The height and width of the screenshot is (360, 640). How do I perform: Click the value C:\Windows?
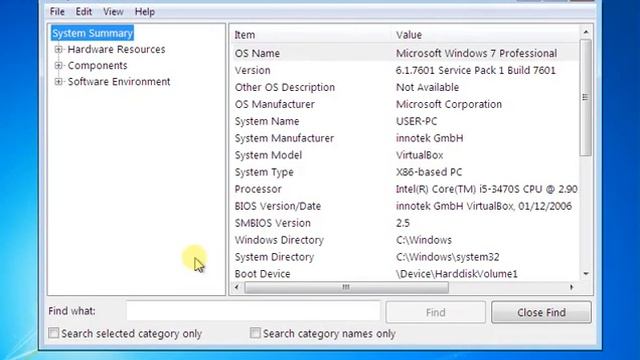[424, 240]
